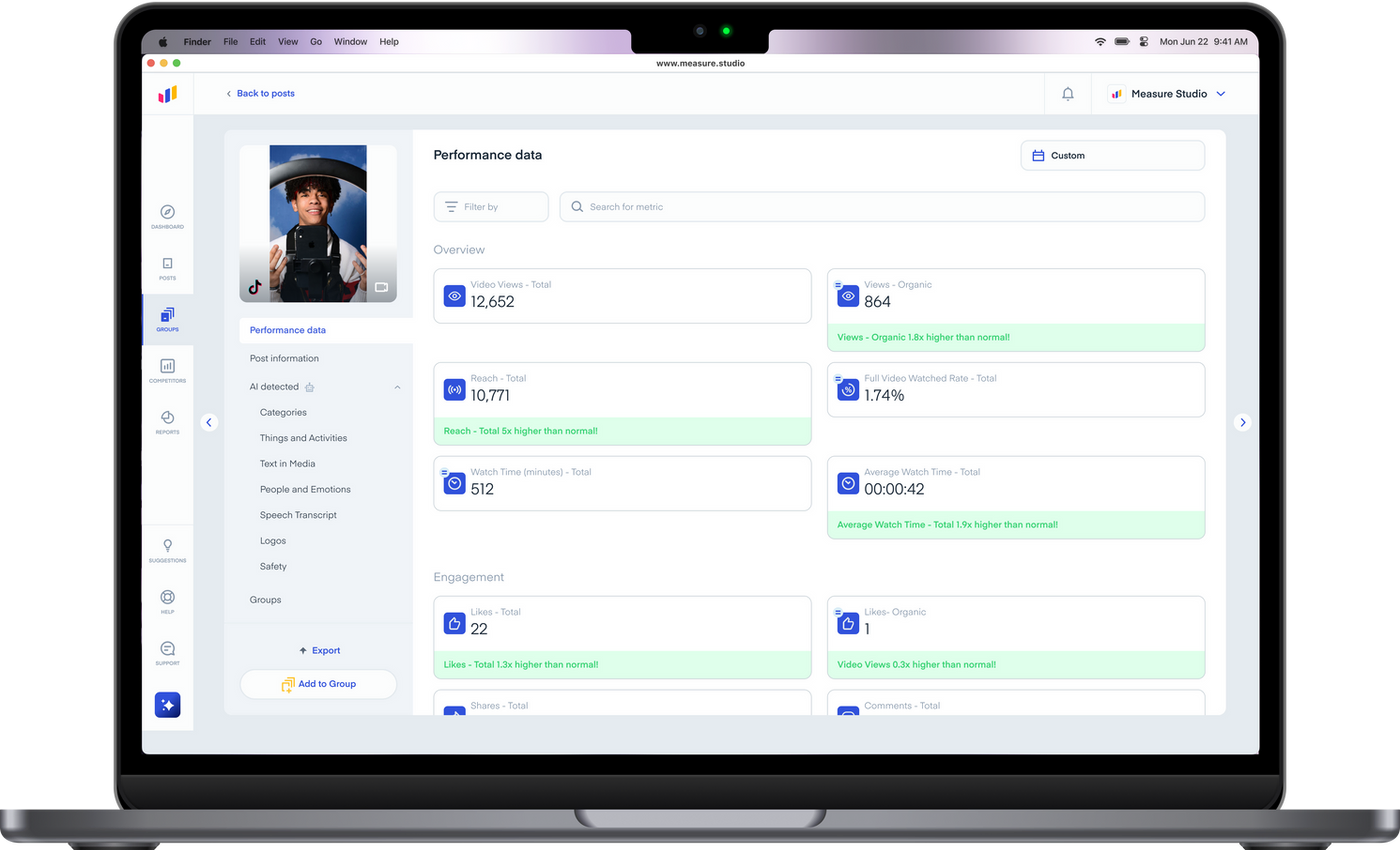Viewport: 1400px width, 850px height.
Task: Click the Comments - Total card
Action: point(1016,702)
